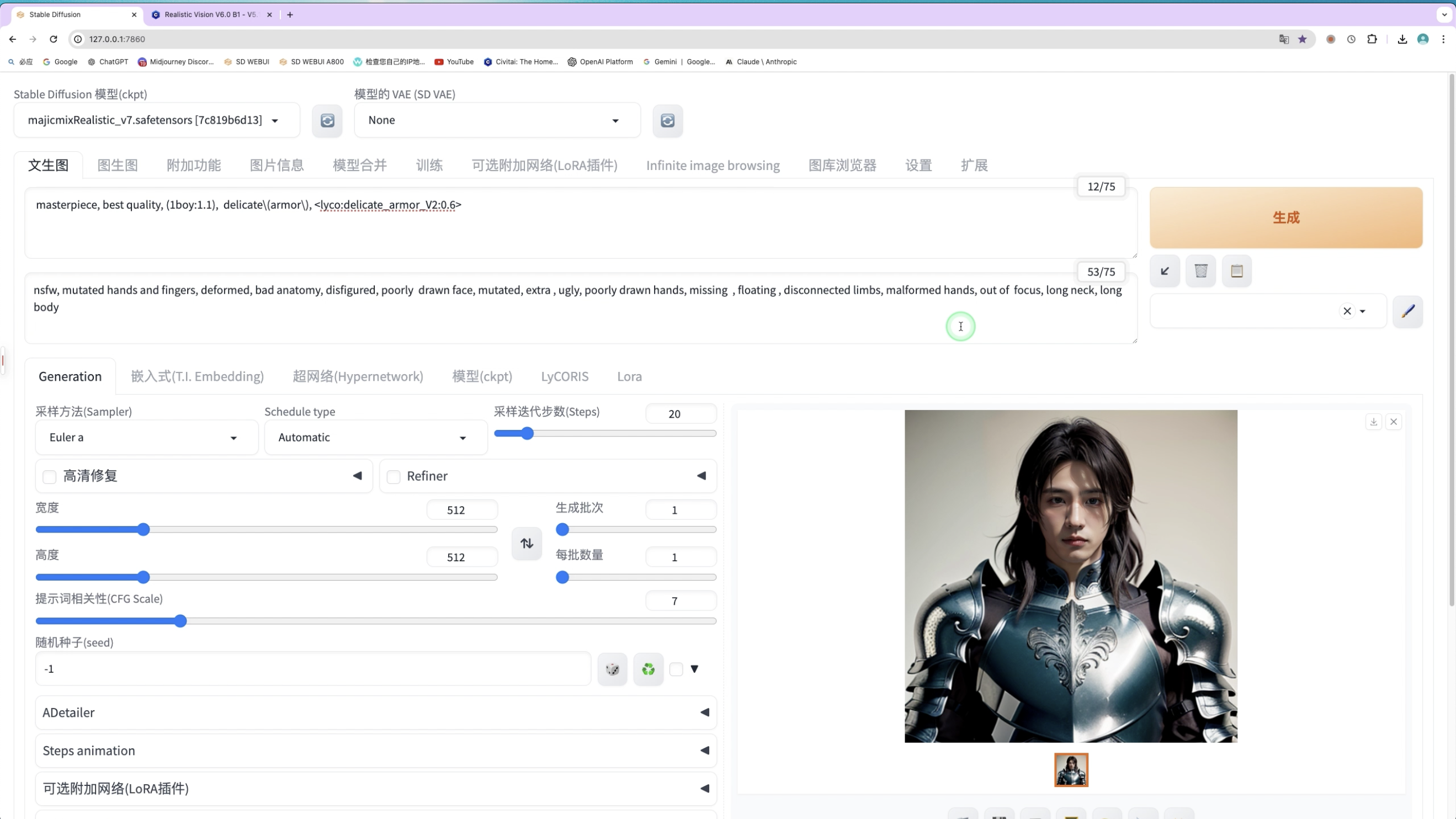Open the Chrome three-dot menu

click(x=1443, y=39)
